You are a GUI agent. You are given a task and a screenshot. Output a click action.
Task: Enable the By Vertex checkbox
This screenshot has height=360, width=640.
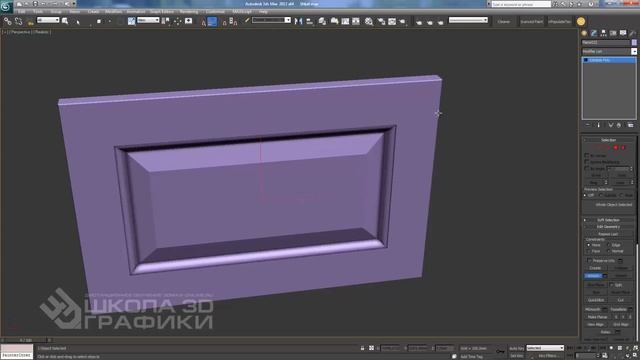click(587, 155)
